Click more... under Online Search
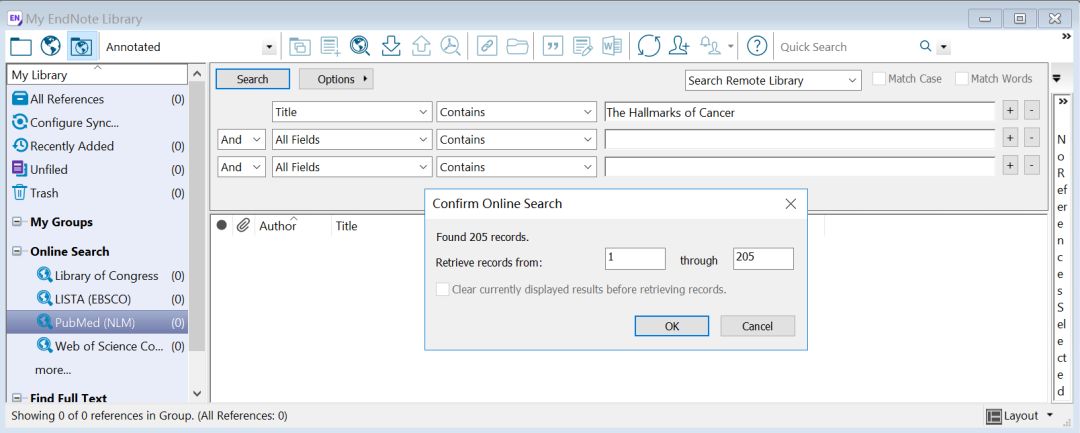This screenshot has height=433, width=1080. click(53, 370)
